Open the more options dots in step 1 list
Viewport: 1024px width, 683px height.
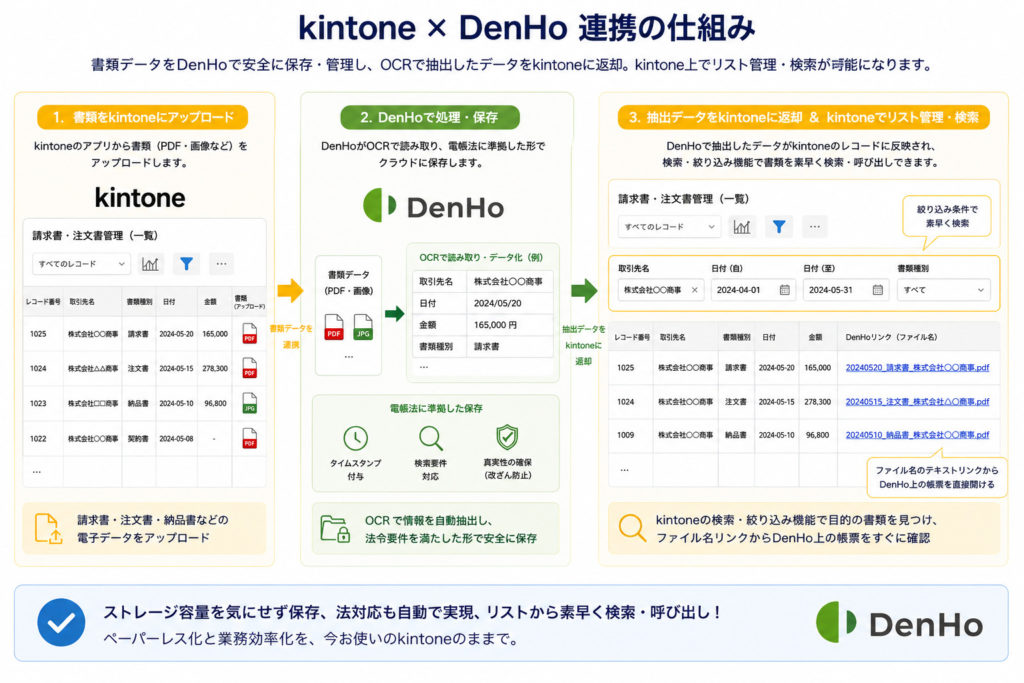tap(221, 264)
